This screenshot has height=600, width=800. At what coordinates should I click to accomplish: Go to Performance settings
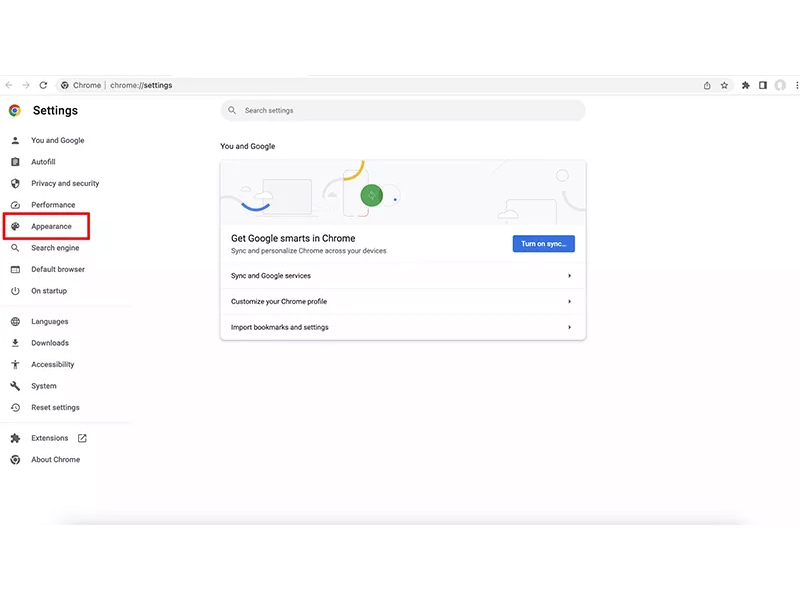pyautogui.click(x=53, y=205)
